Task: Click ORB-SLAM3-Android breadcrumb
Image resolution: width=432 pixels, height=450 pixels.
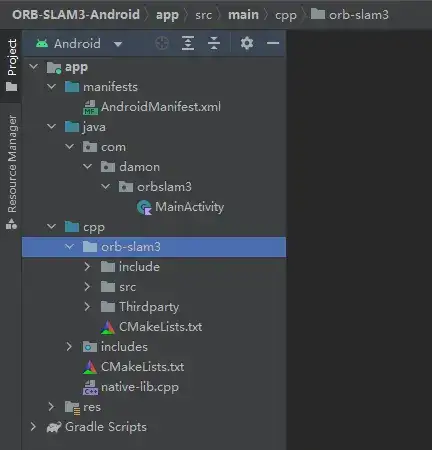Action: pyautogui.click(x=76, y=15)
